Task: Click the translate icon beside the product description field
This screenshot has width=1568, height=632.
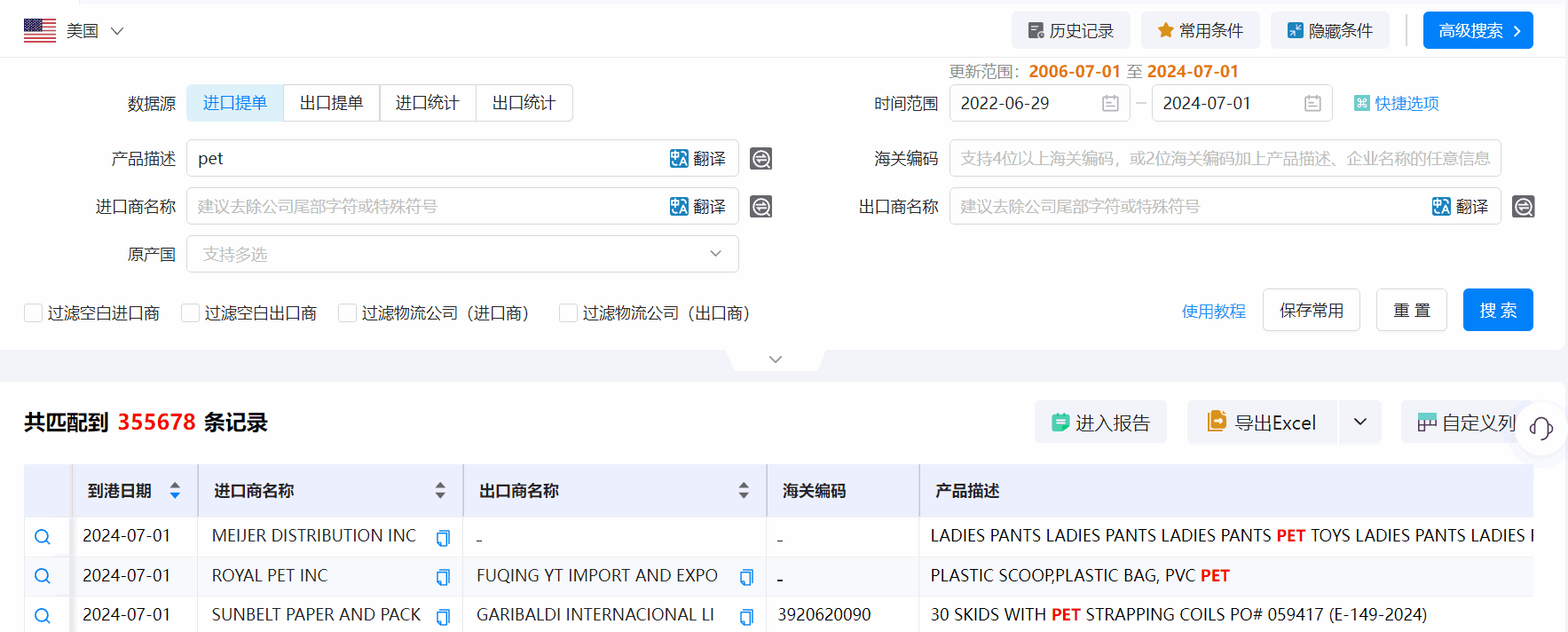Action: 698,158
